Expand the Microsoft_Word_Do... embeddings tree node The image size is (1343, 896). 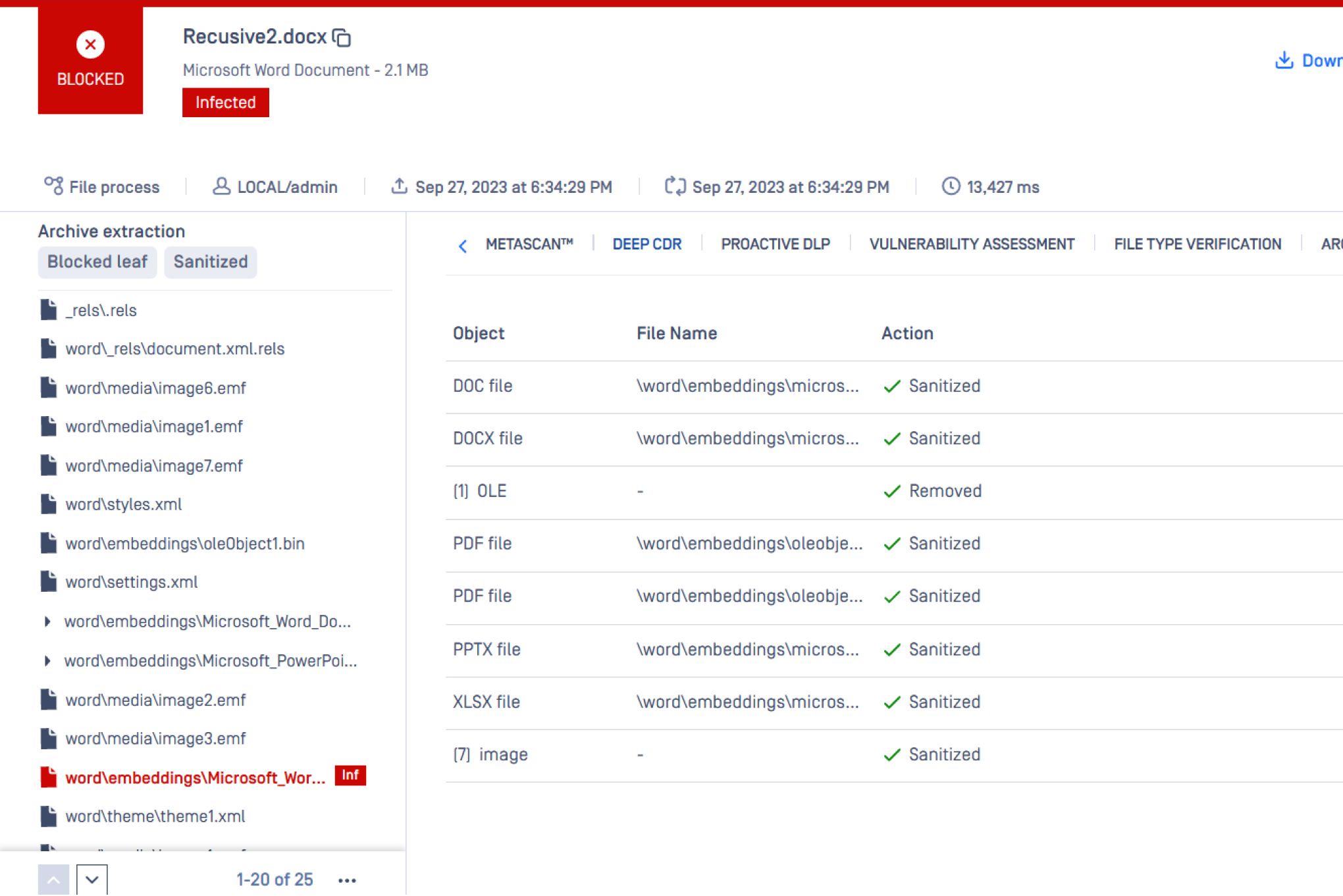[x=47, y=621]
